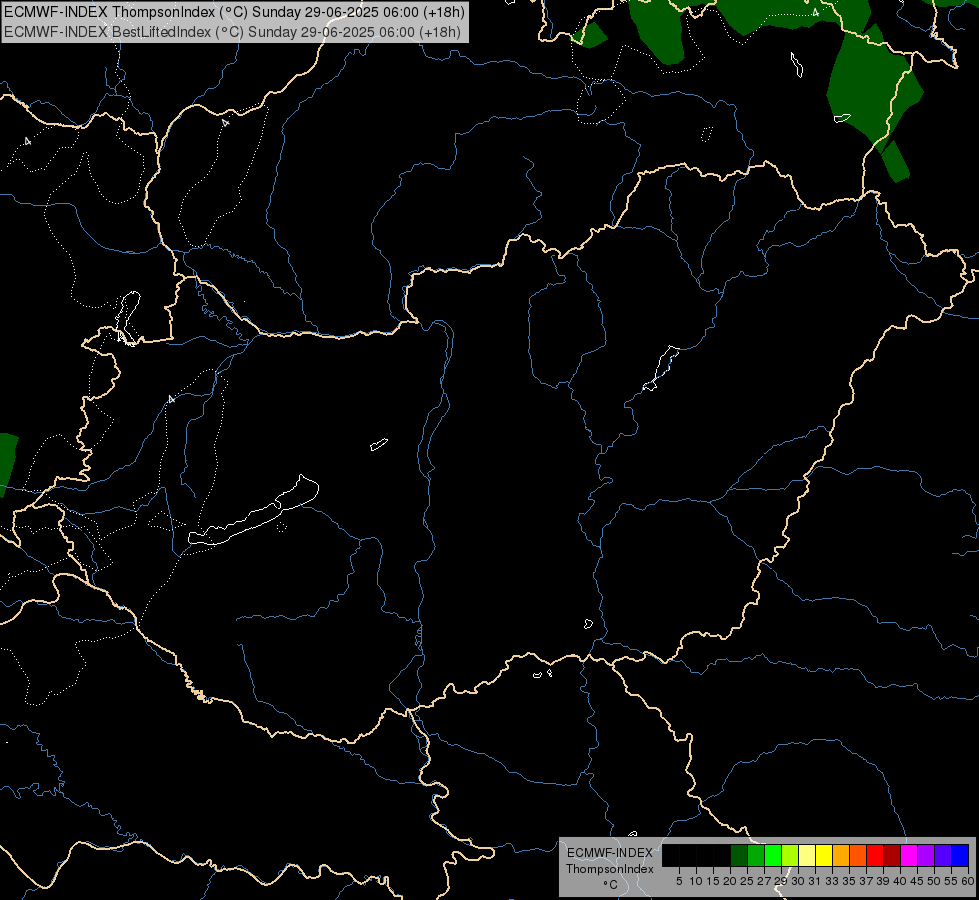Click the medium green 25–27 legend swatch
The image size is (979, 900).
[x=756, y=855]
